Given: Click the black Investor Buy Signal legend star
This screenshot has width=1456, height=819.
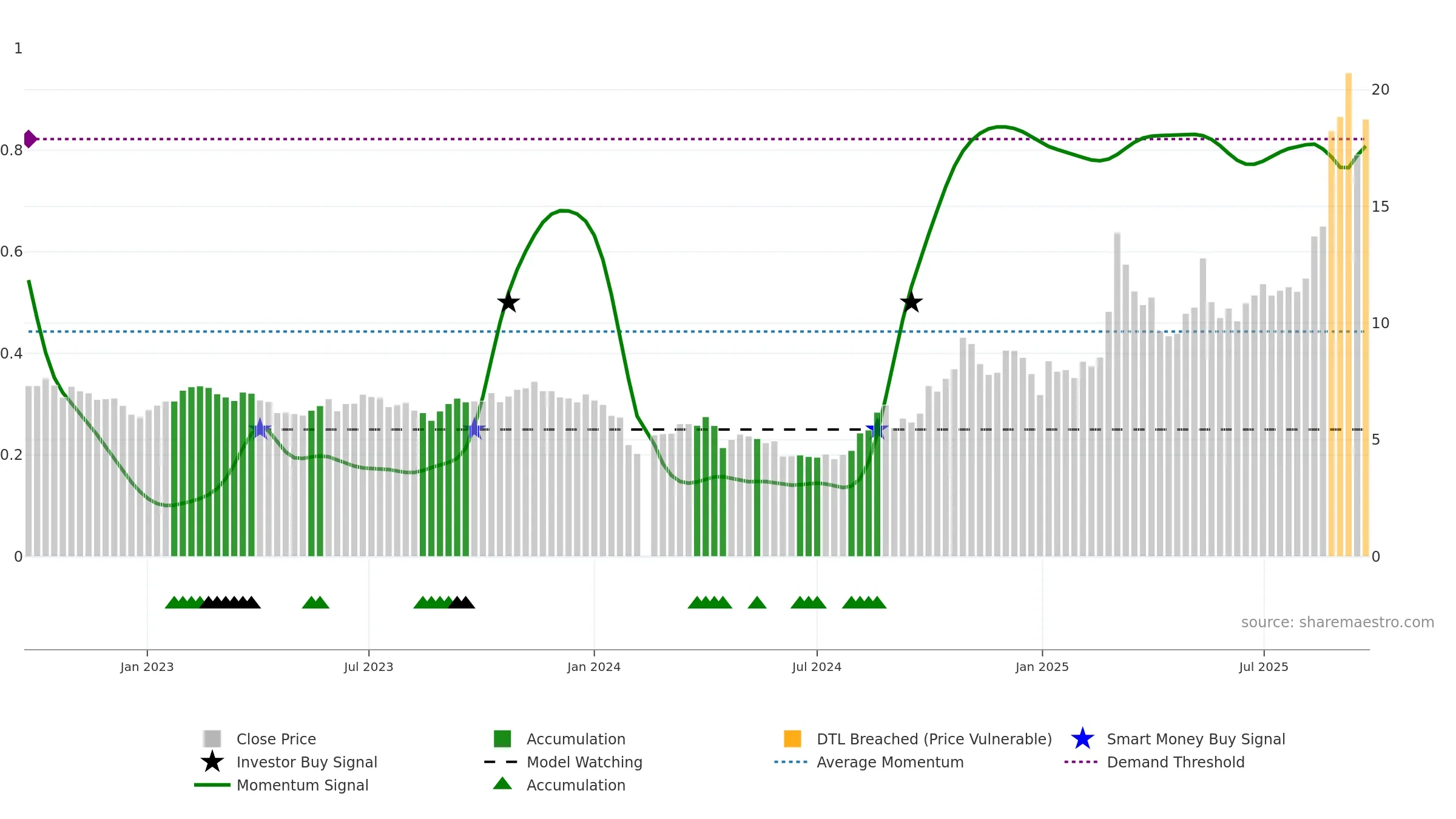Looking at the screenshot, I should click(212, 762).
